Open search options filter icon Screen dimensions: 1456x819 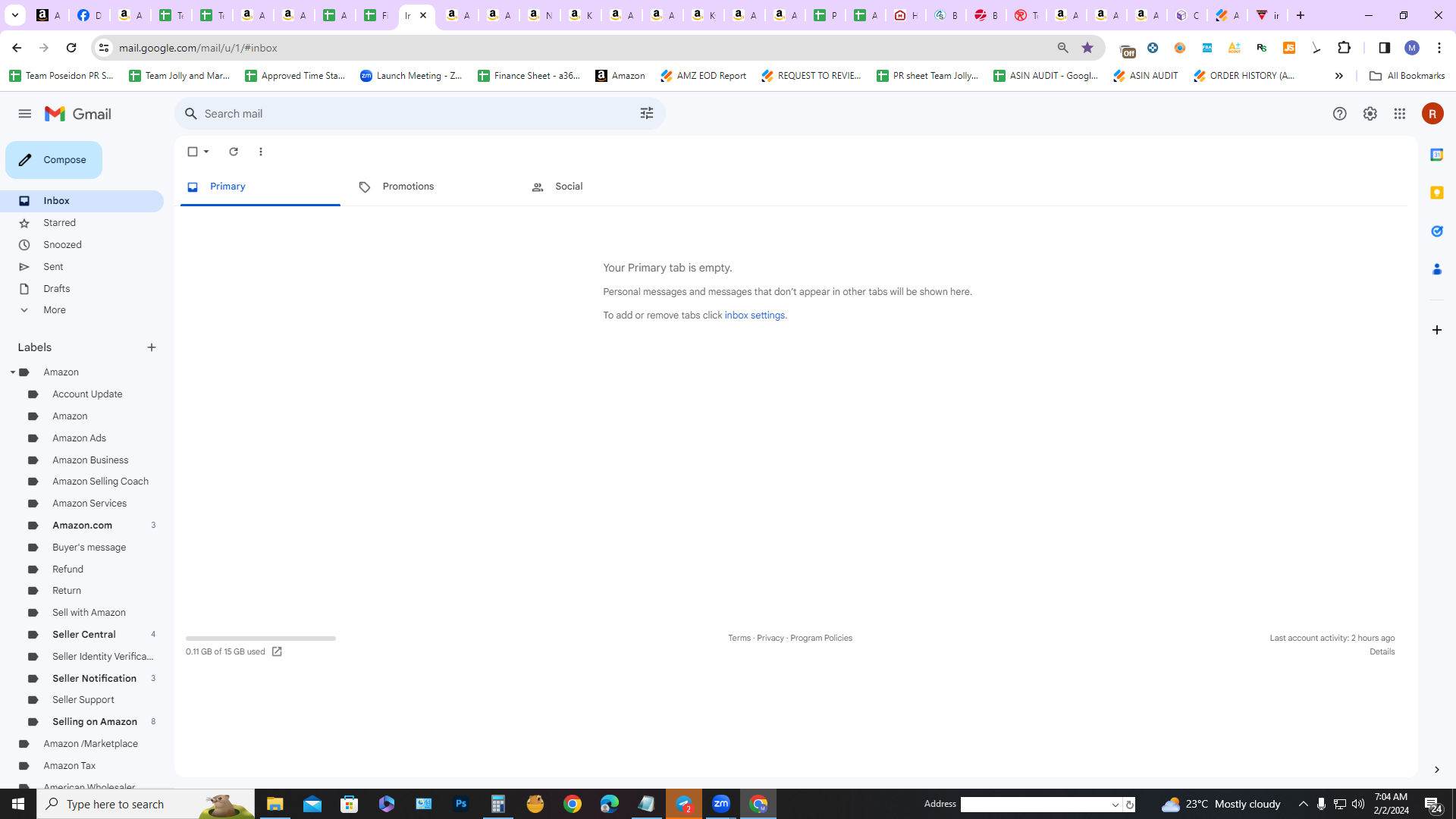(x=647, y=114)
